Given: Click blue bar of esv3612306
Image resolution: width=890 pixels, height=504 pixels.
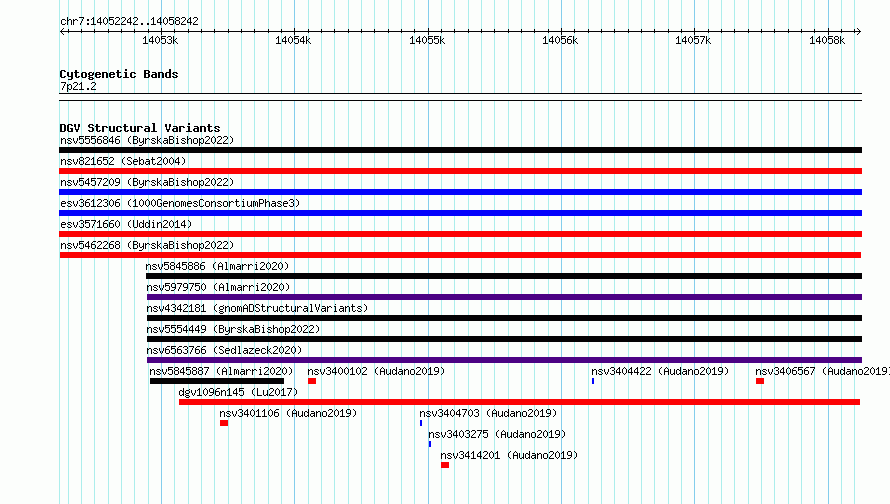Looking at the screenshot, I should tap(460, 213).
